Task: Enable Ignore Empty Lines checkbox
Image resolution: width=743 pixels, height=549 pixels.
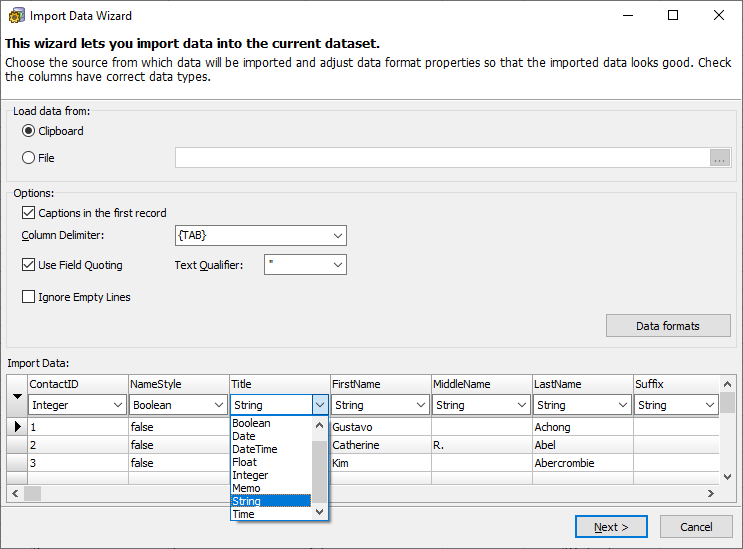Action: (x=28, y=297)
